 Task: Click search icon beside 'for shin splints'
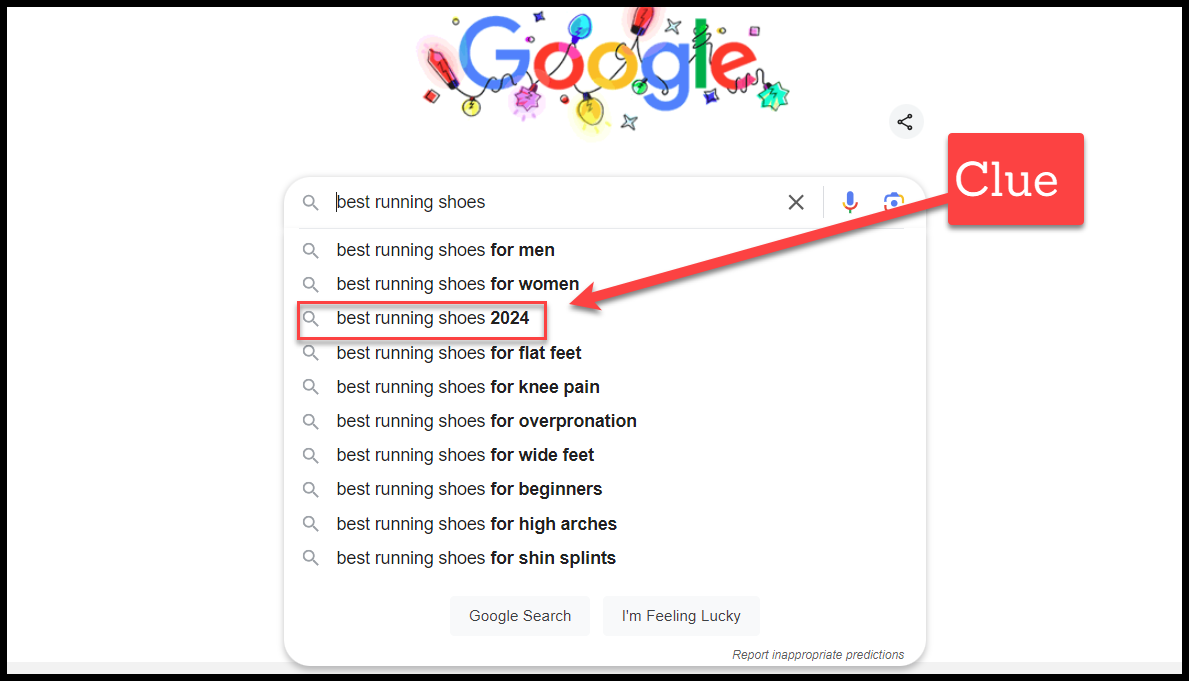point(311,558)
